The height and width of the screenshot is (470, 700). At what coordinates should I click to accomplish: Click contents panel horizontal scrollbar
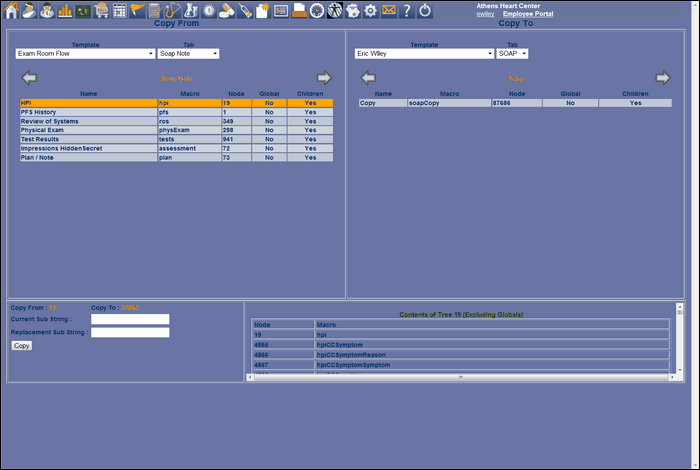[x=461, y=377]
